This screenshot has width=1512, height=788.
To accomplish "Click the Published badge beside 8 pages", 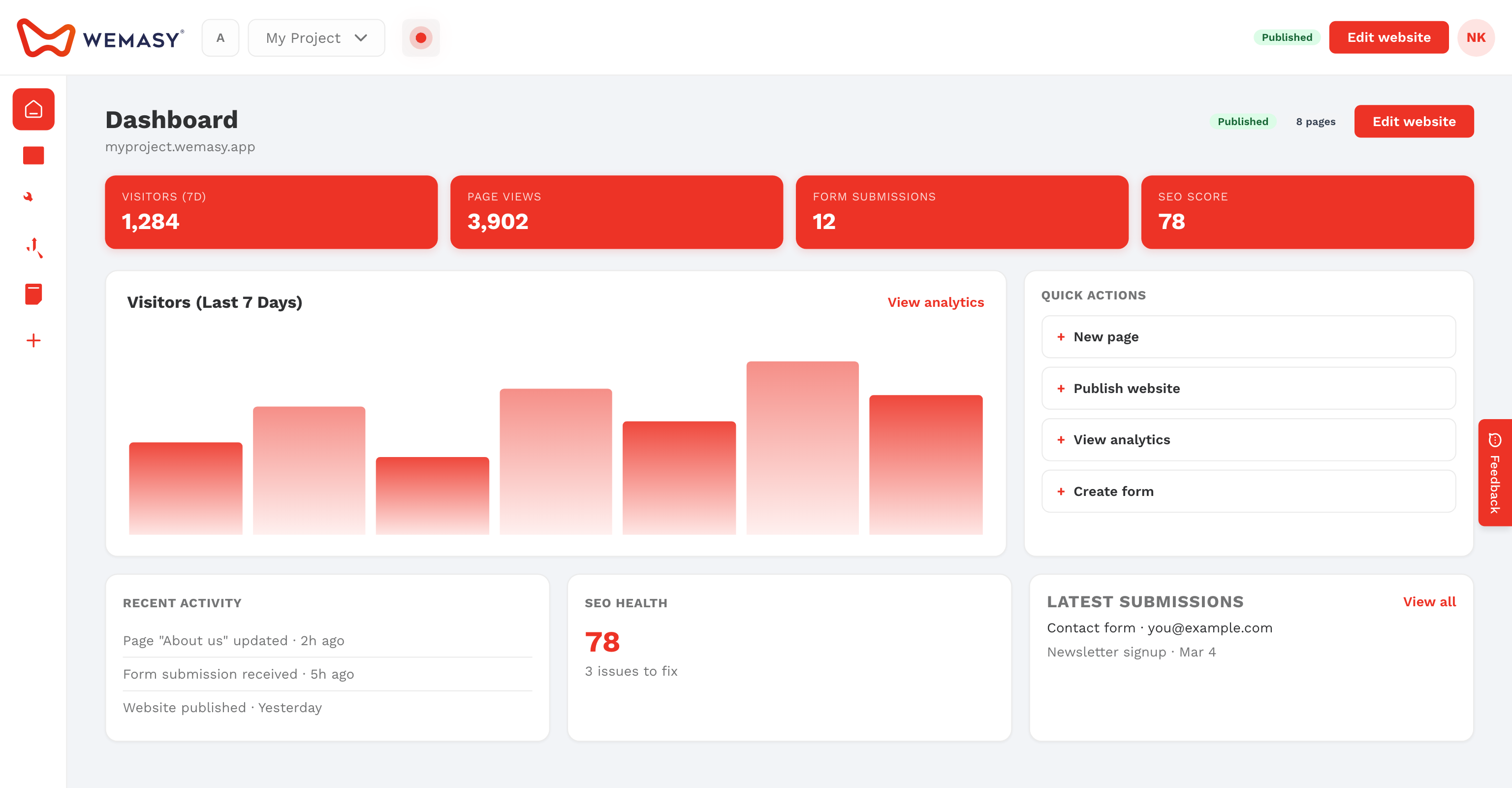I will 1243,122.
